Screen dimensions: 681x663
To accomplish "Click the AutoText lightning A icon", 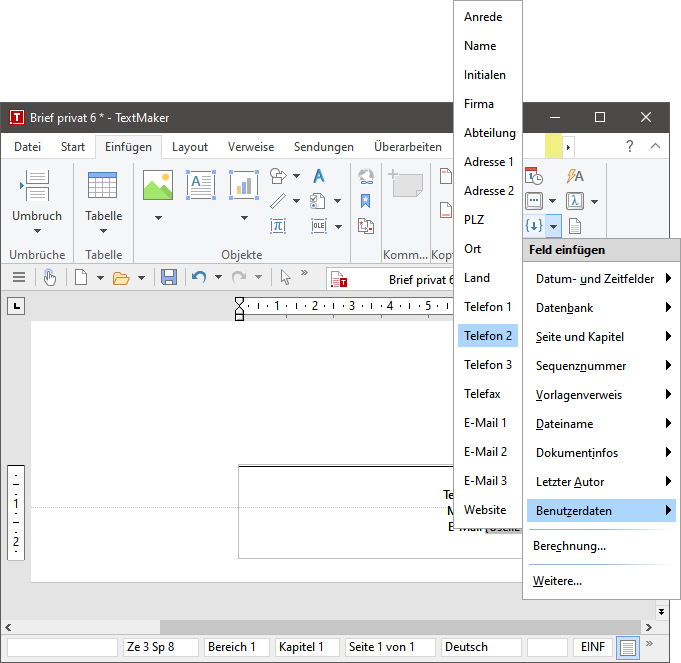I will pyautogui.click(x=575, y=176).
